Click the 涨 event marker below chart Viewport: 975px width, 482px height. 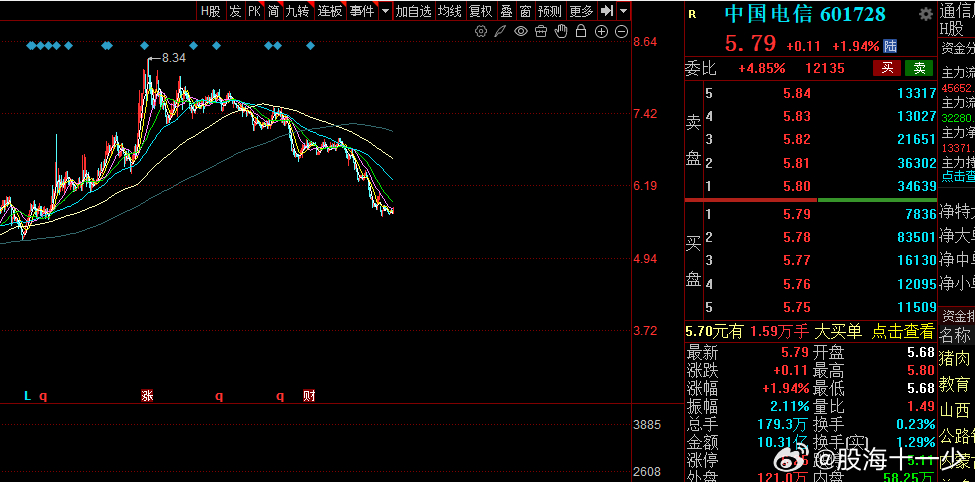147,396
